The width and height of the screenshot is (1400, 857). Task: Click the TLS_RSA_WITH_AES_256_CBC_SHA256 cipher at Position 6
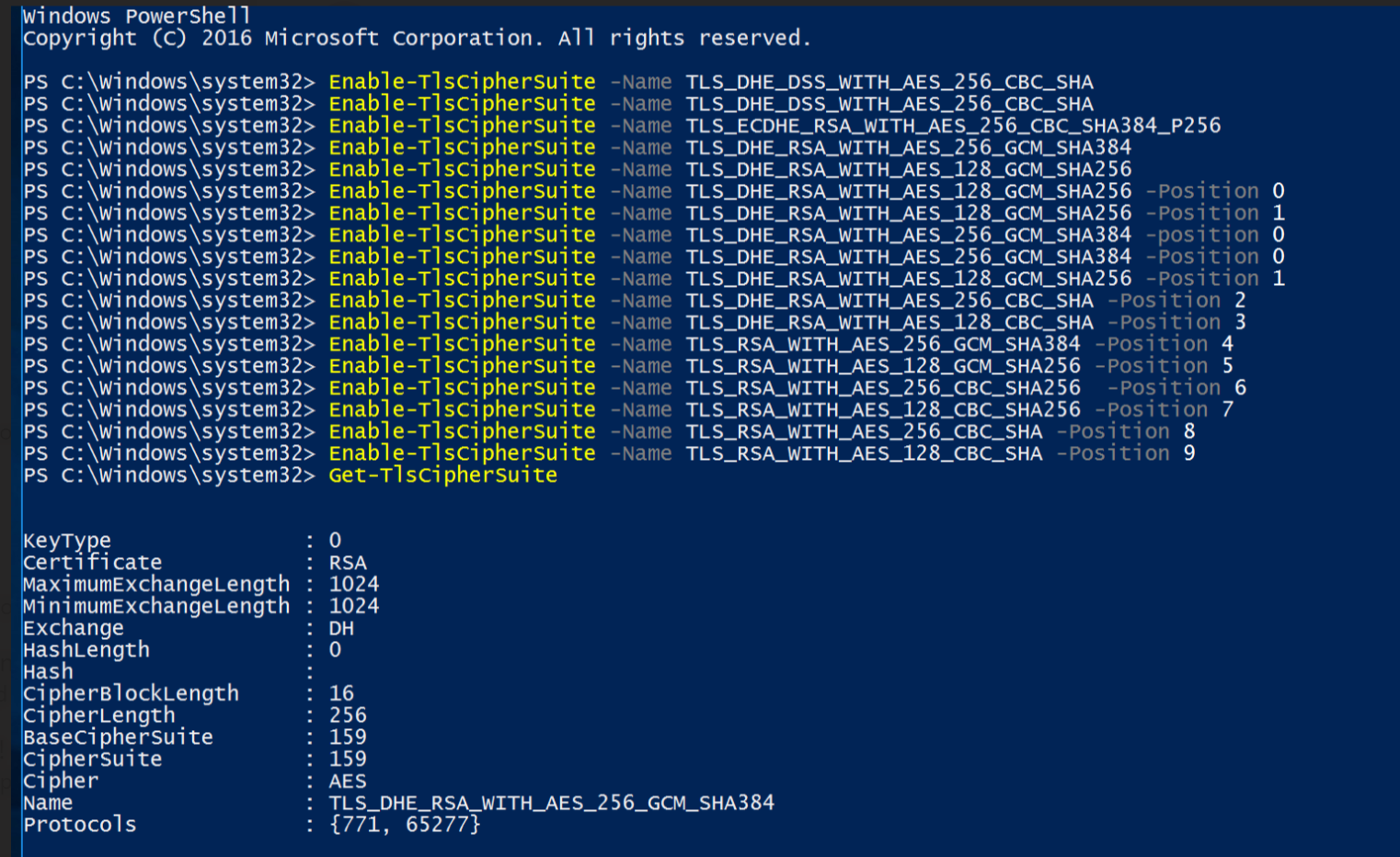tap(883, 388)
